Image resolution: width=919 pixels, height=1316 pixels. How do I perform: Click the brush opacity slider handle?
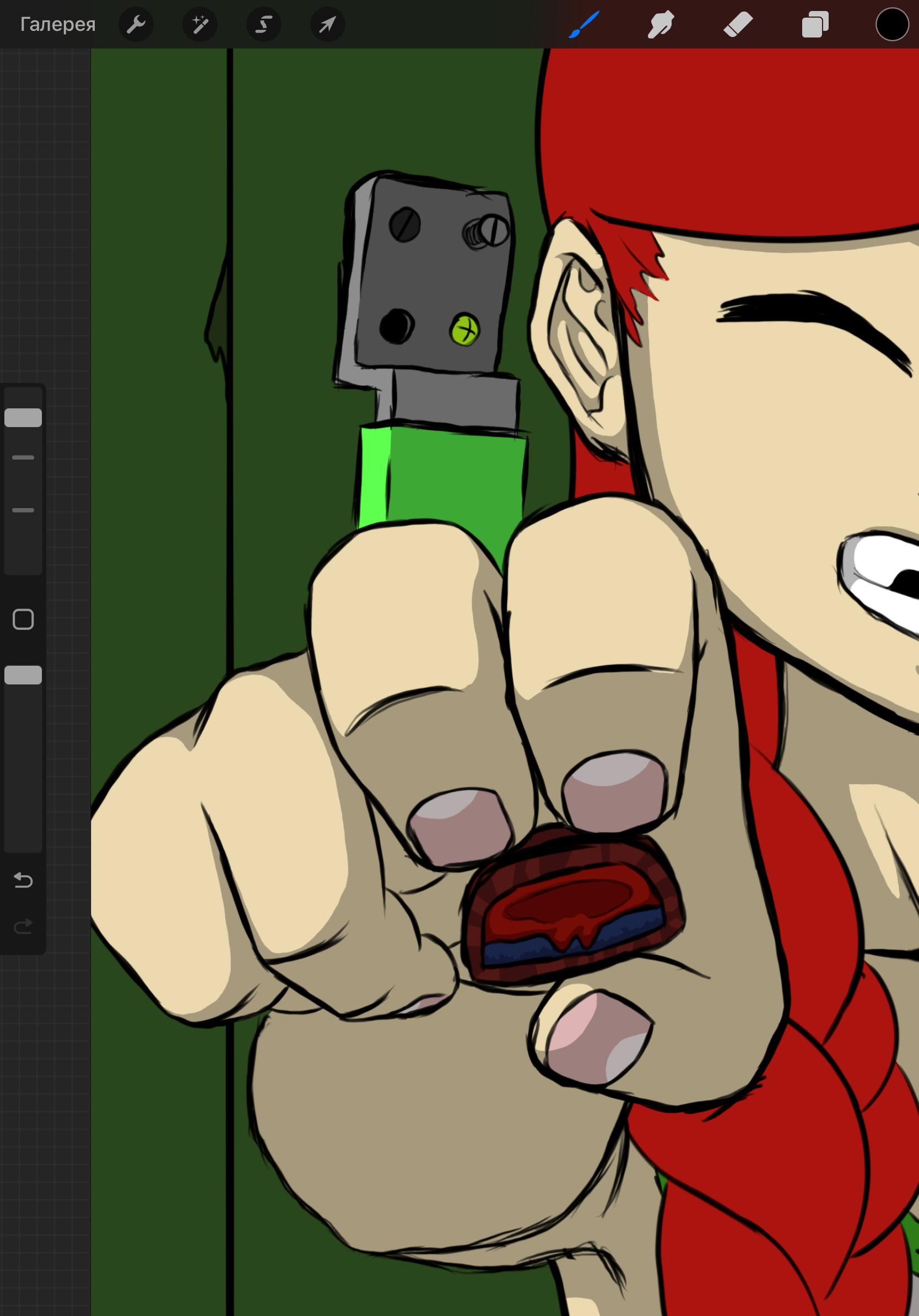tap(23, 675)
